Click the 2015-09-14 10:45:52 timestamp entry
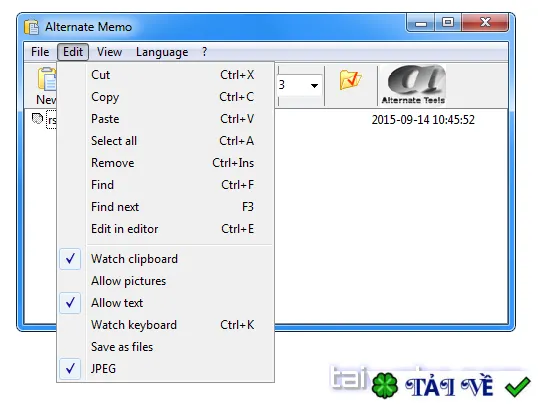538x406 pixels. [423, 120]
